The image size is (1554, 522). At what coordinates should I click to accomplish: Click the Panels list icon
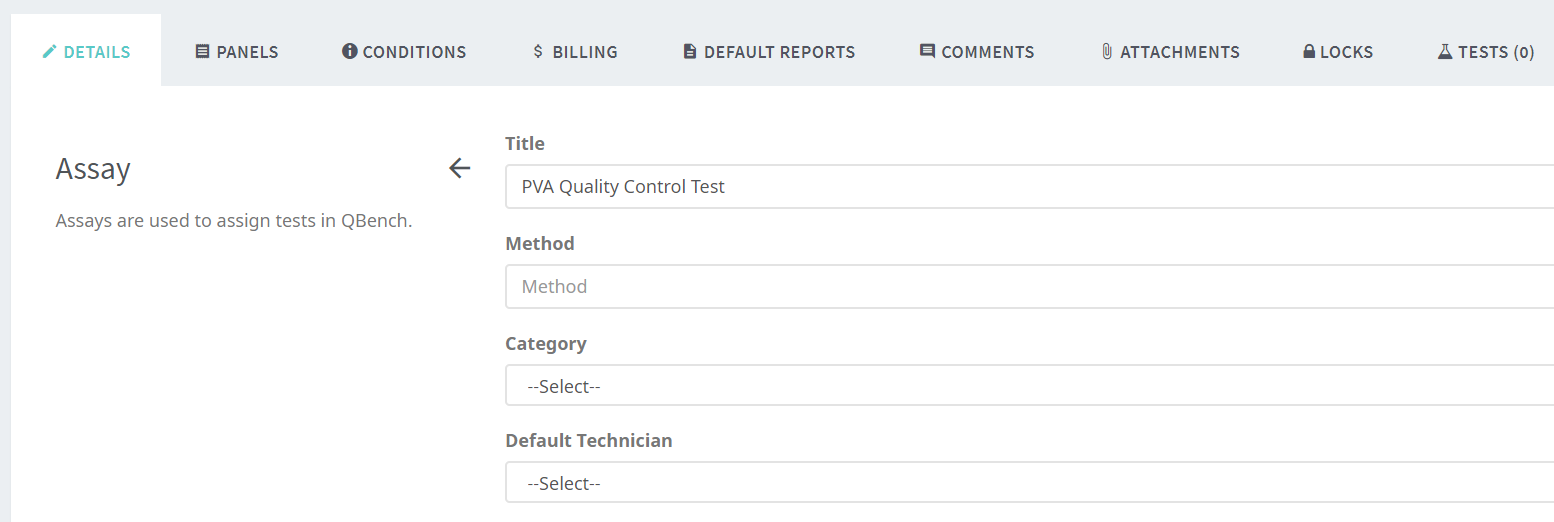[202, 52]
